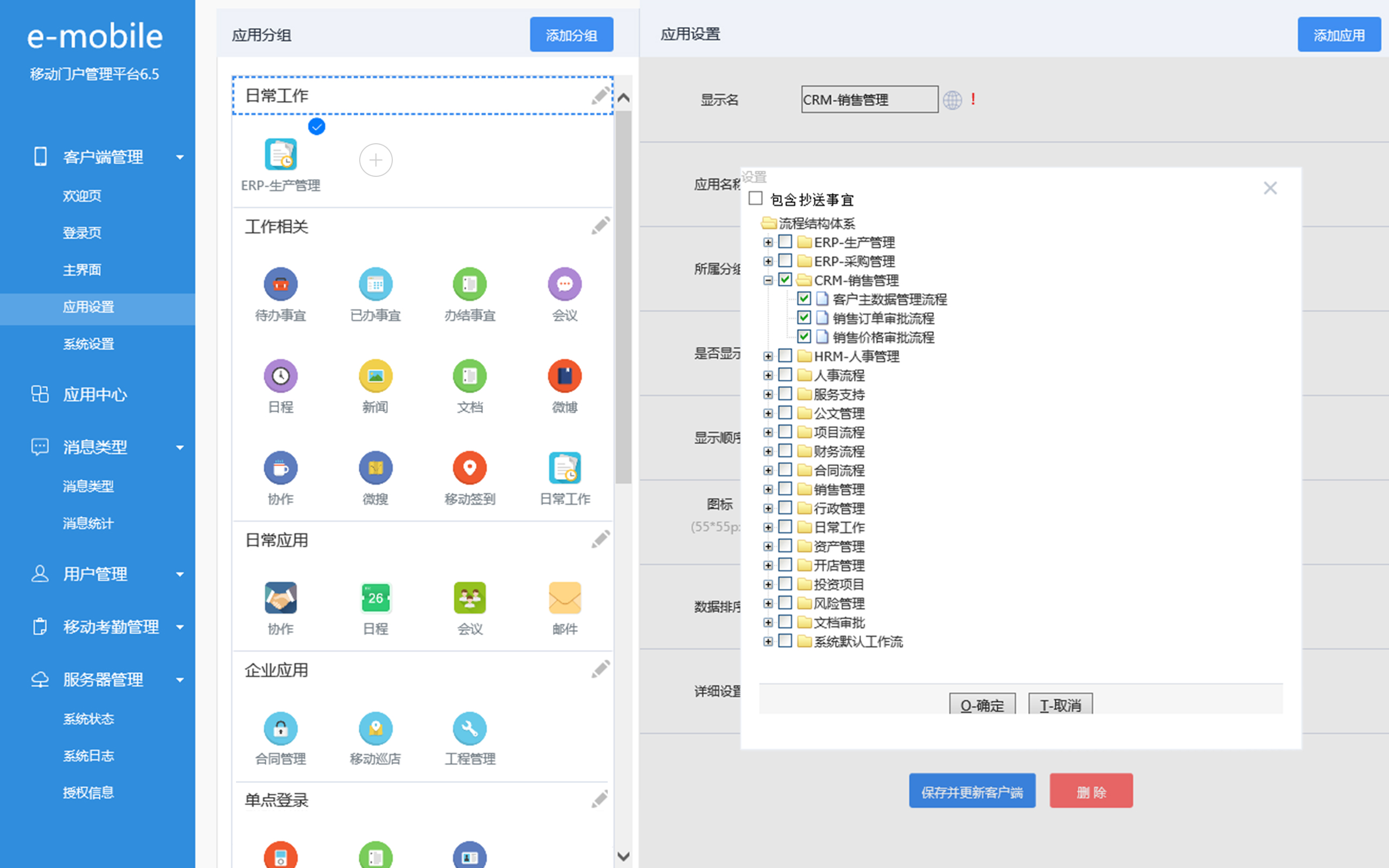Open the 主界面 sidebar item
The width and height of the screenshot is (1389, 868).
pyautogui.click(x=82, y=270)
